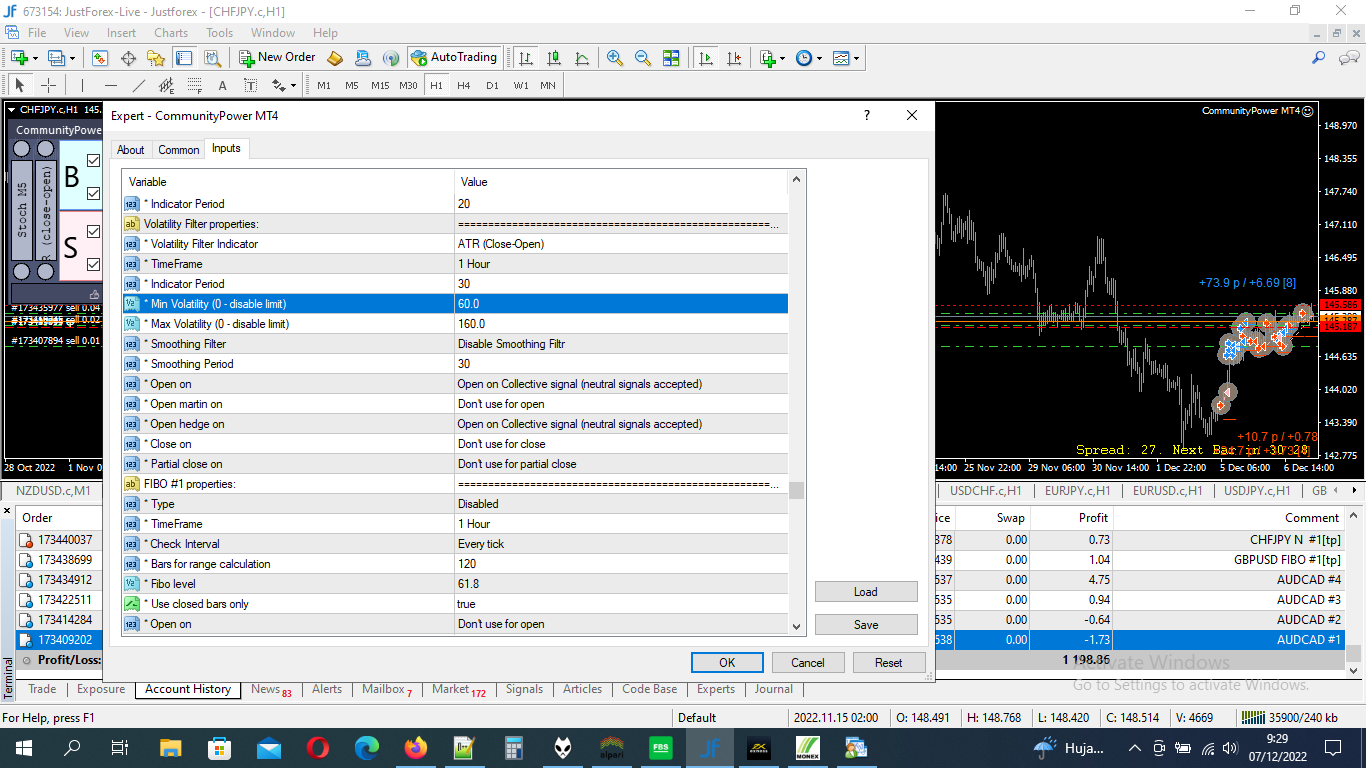Open MetaEditor via the yellow book icon
Image resolution: width=1366 pixels, height=768 pixels.
[x=335, y=58]
